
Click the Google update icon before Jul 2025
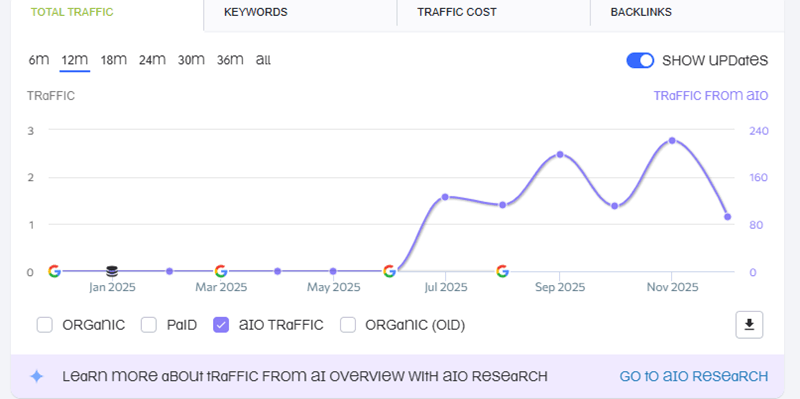[389, 271]
